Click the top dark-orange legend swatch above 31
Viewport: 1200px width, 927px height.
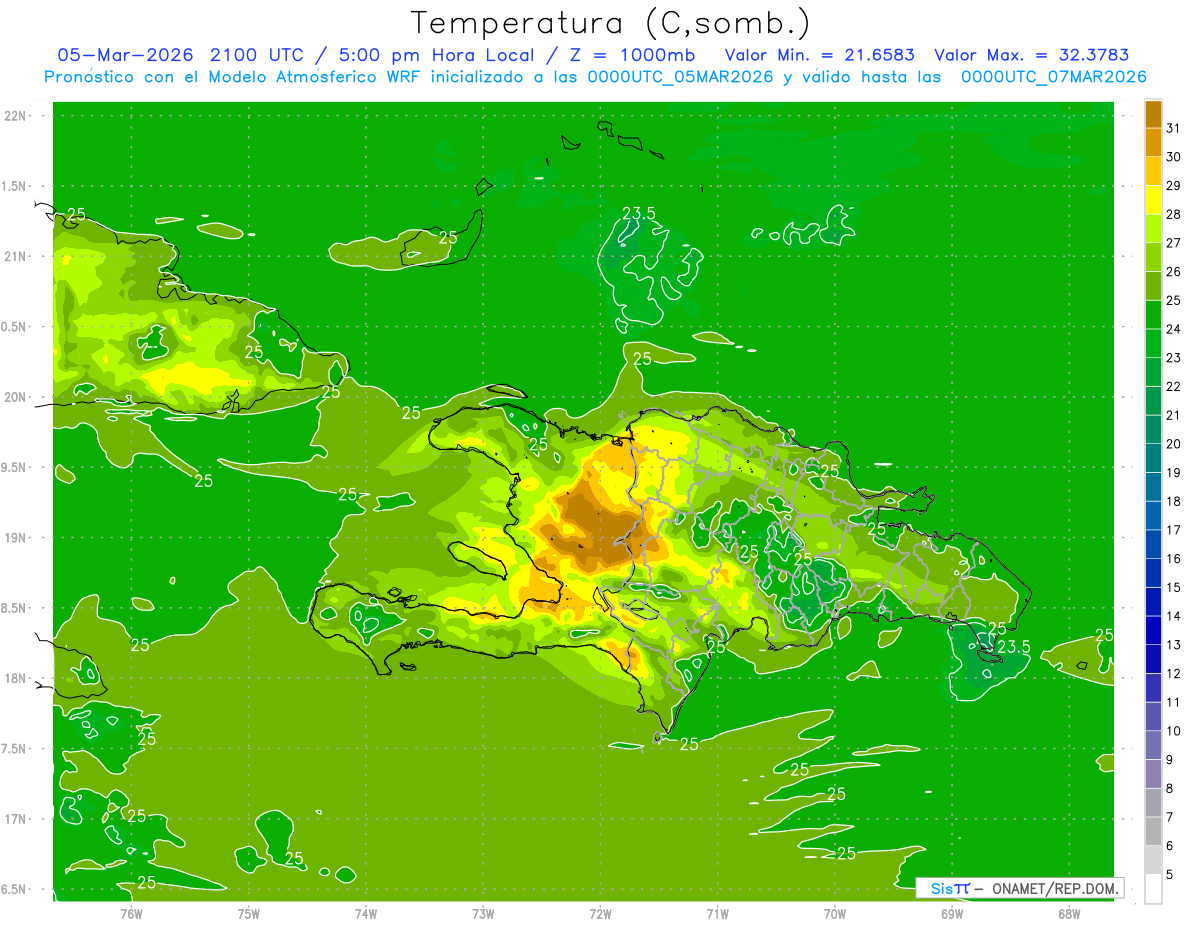tap(1154, 113)
